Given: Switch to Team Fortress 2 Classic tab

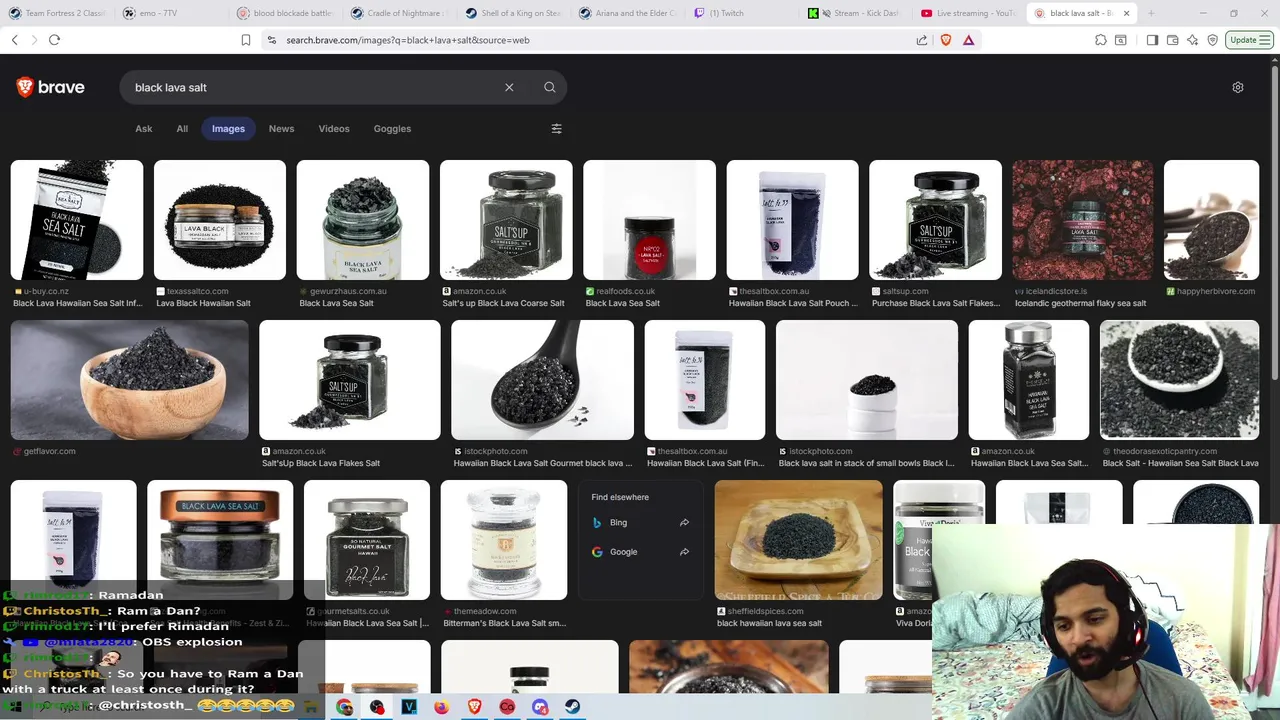Looking at the screenshot, I should 56,13.
